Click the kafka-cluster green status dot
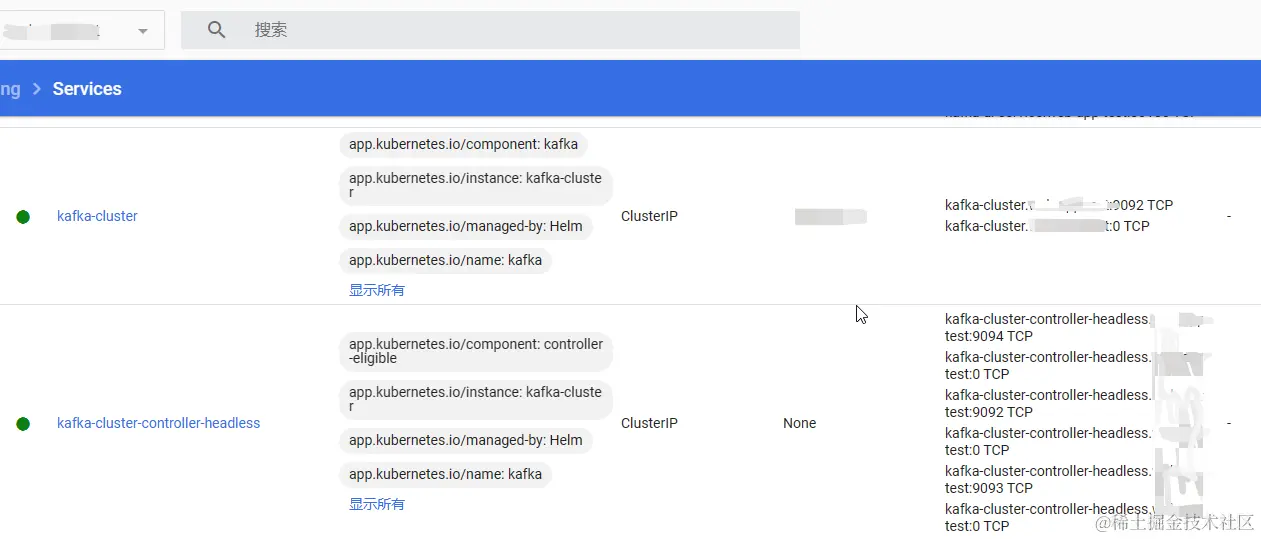 coord(23,217)
